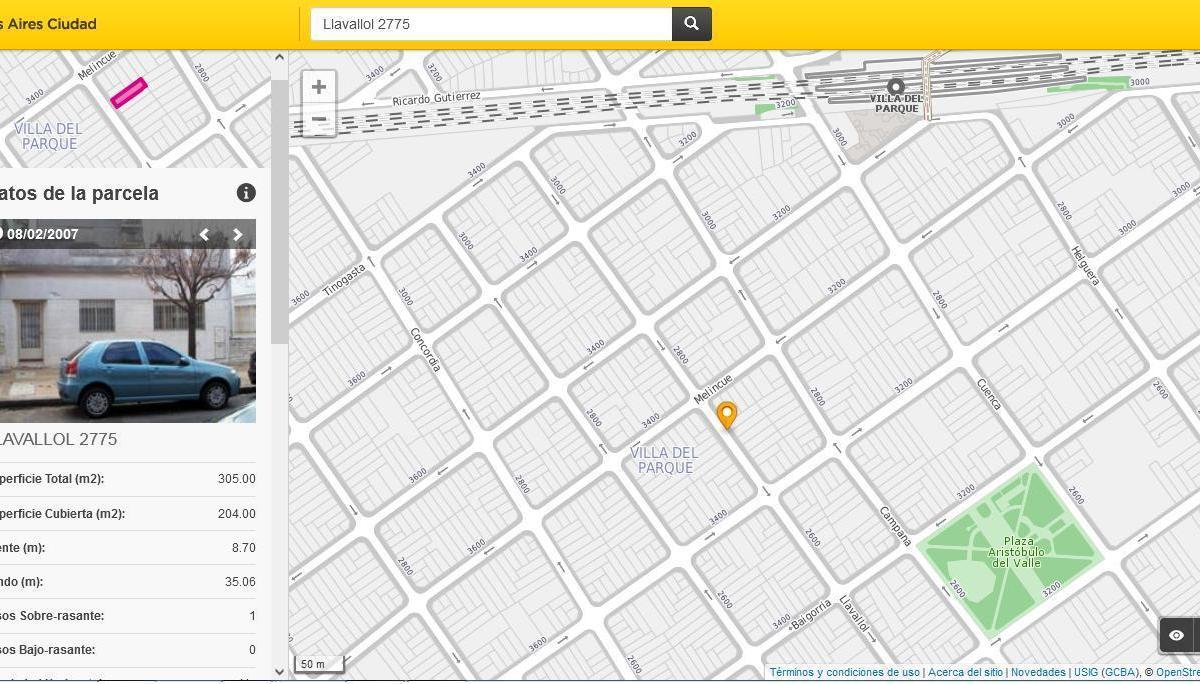The image size is (1200, 684).
Task: Click the Ricardo Gutierrez street label
Action: click(436, 98)
